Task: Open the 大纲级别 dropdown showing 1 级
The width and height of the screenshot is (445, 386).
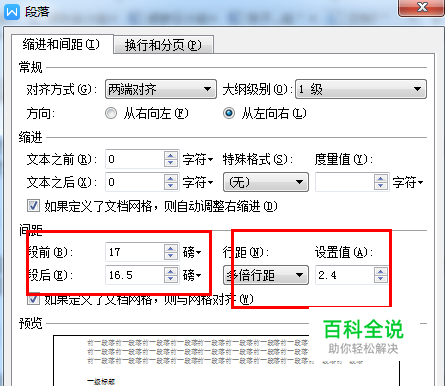Action: [x=361, y=89]
